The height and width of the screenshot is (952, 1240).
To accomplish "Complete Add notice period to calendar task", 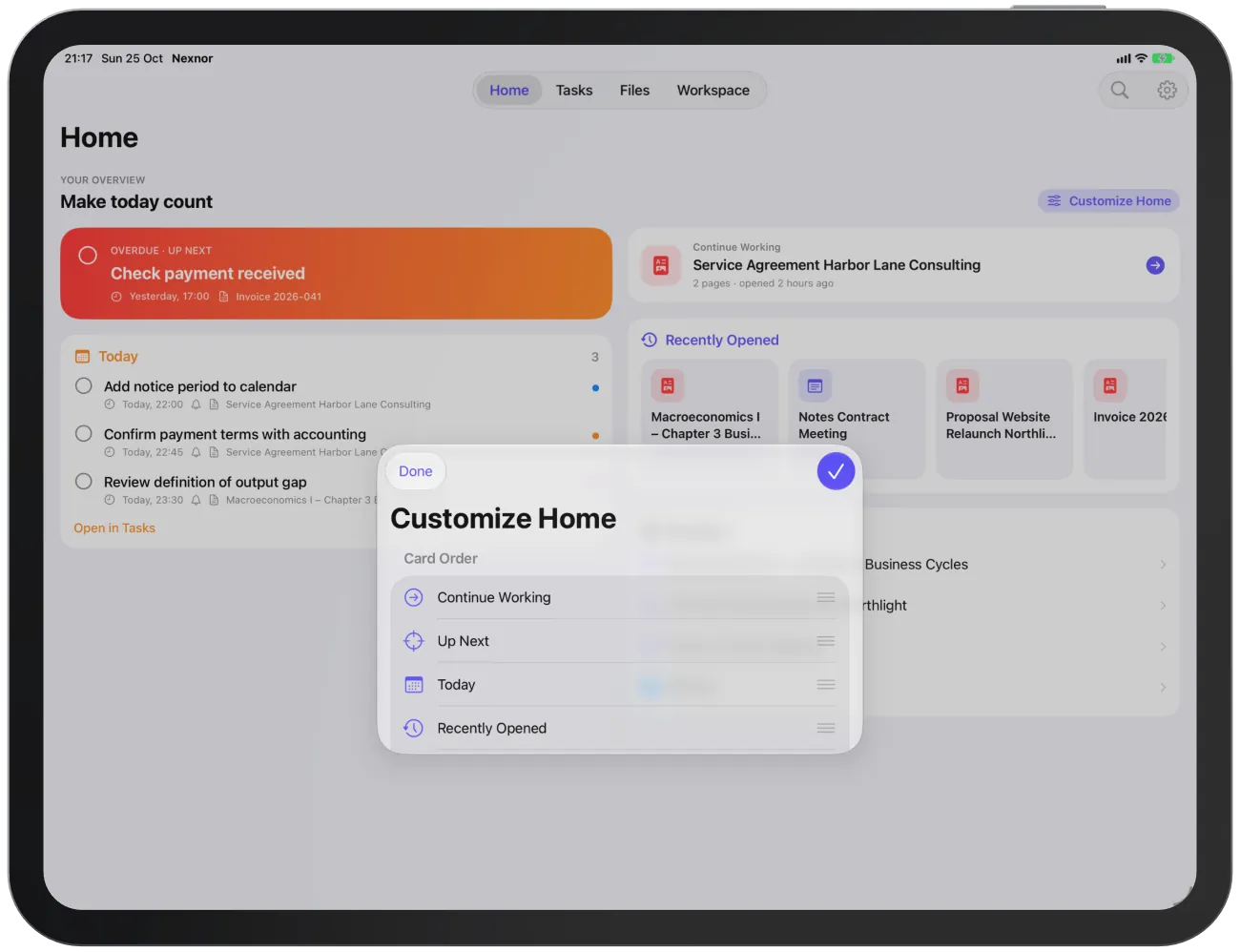I will (x=84, y=385).
